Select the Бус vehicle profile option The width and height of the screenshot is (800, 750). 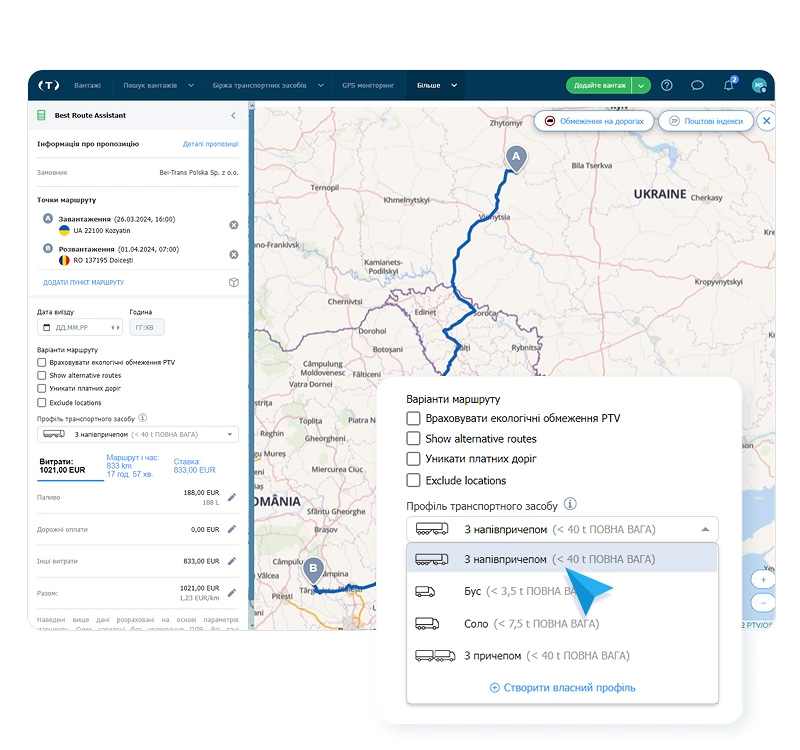click(562, 591)
